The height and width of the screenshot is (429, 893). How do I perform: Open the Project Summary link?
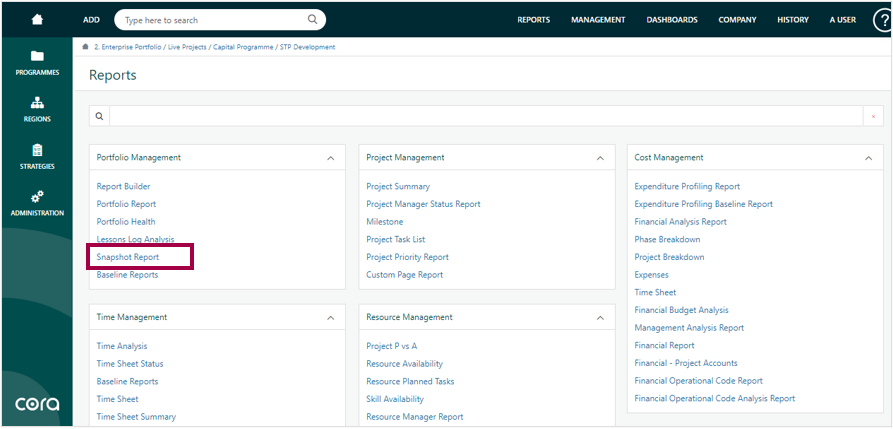398,186
